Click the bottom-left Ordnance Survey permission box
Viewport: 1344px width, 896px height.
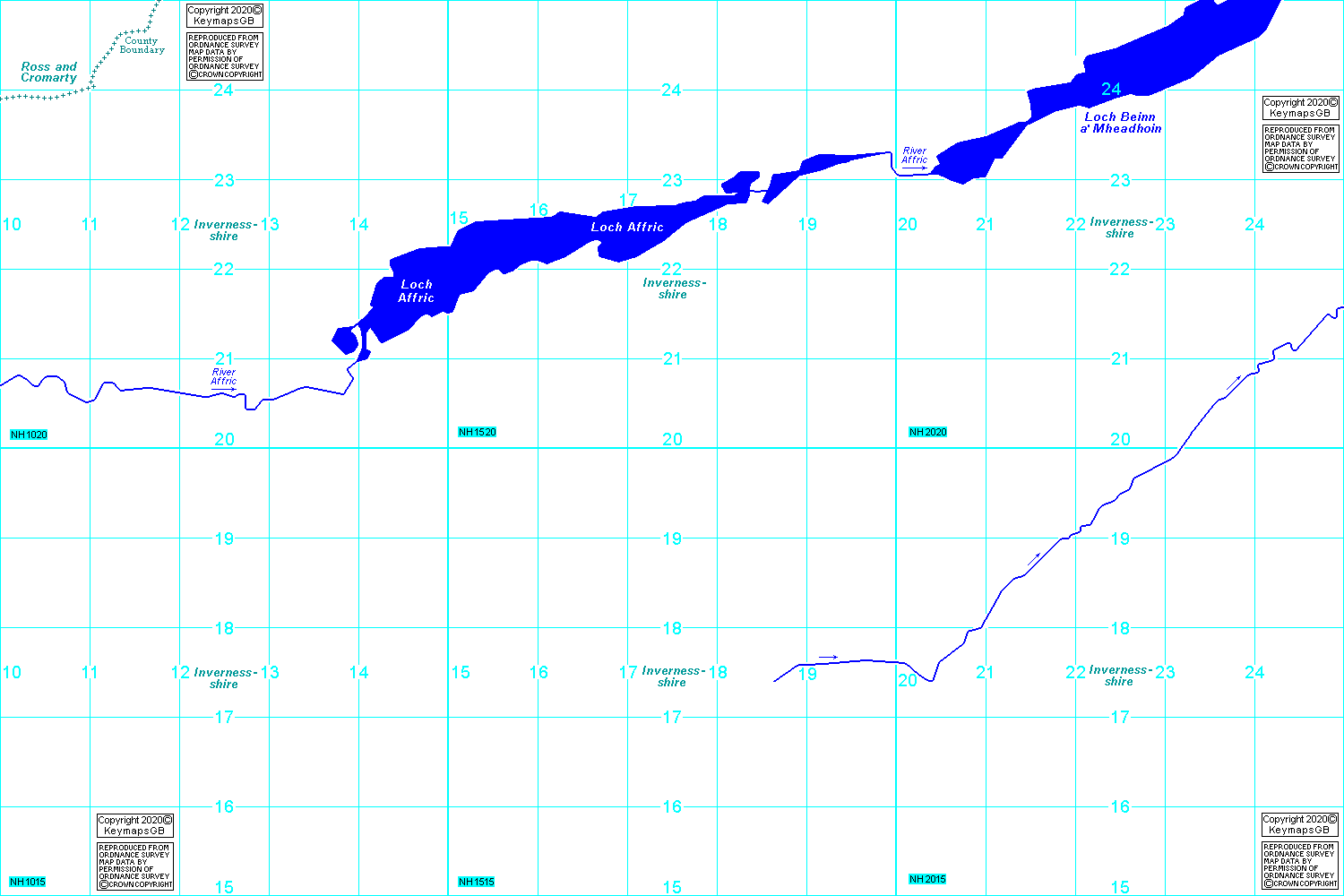(134, 866)
